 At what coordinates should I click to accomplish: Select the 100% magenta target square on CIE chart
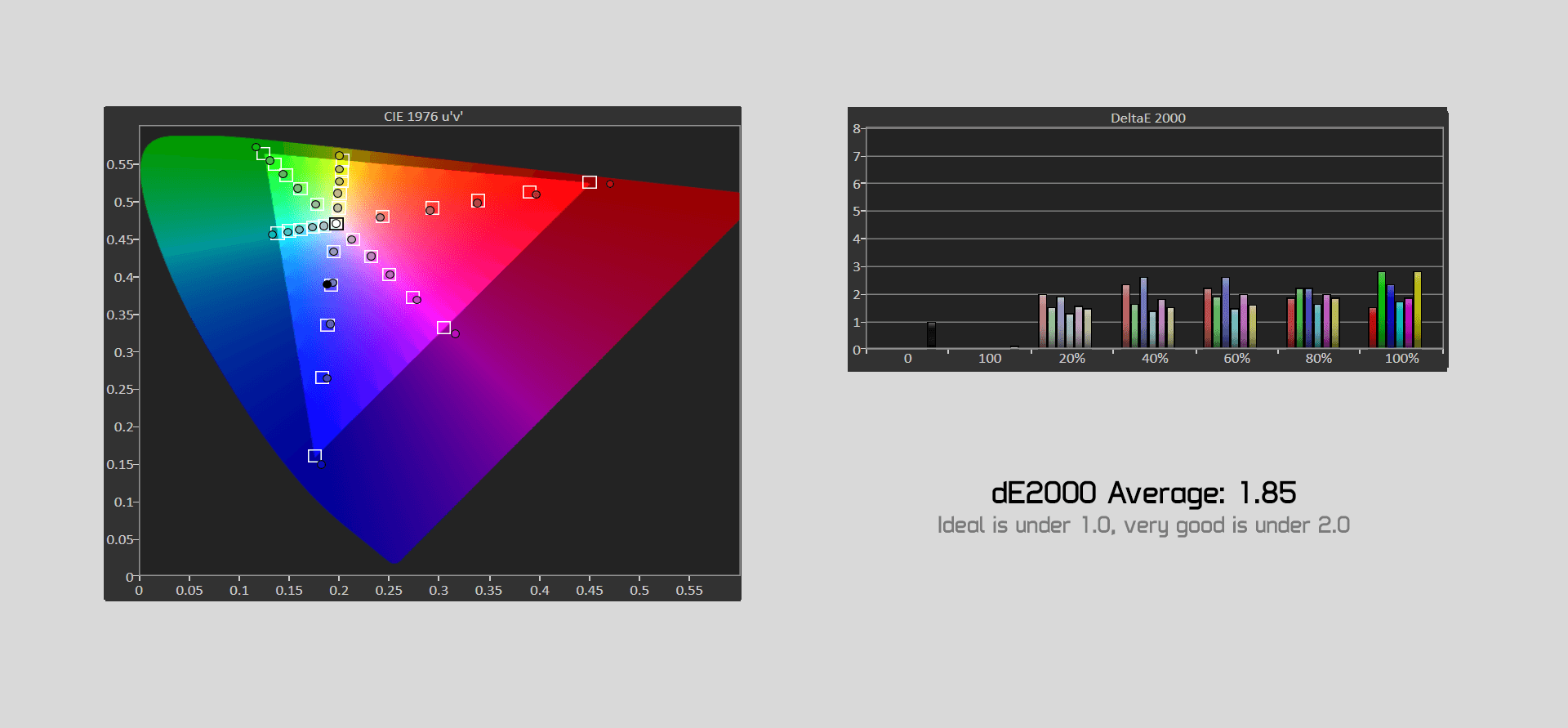[x=443, y=328]
